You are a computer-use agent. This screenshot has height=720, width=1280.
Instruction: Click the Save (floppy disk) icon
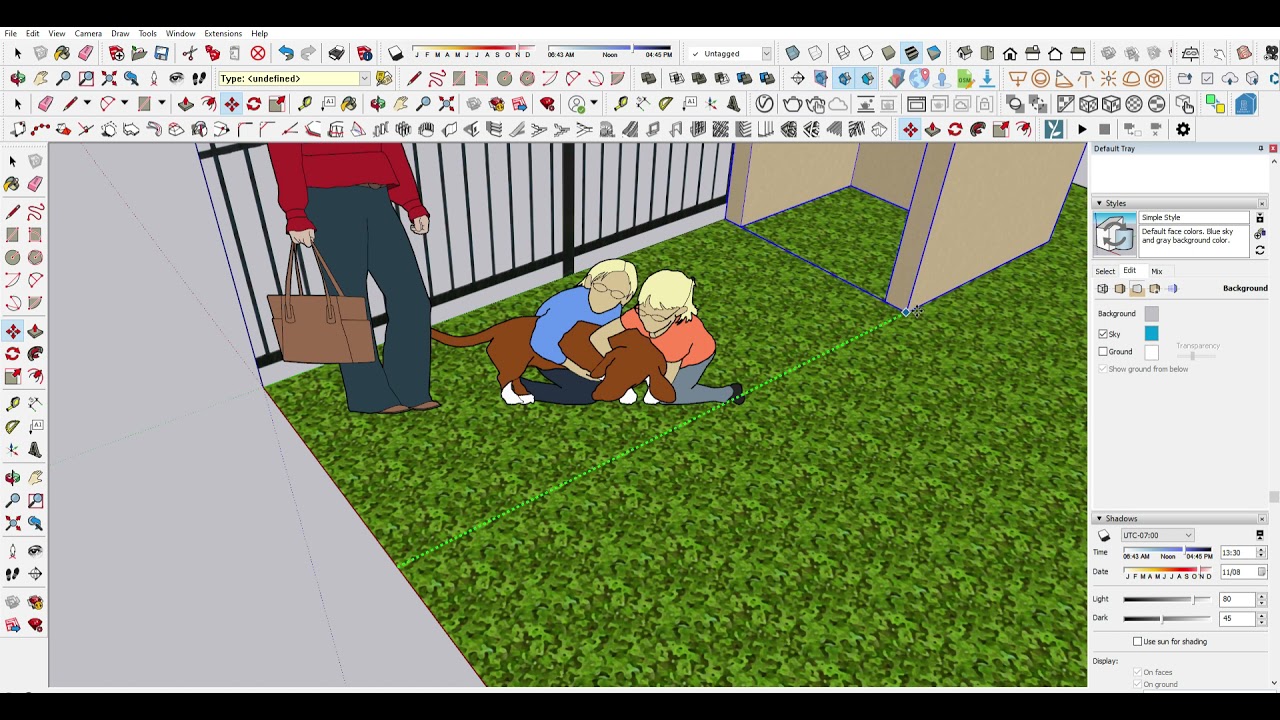point(161,53)
